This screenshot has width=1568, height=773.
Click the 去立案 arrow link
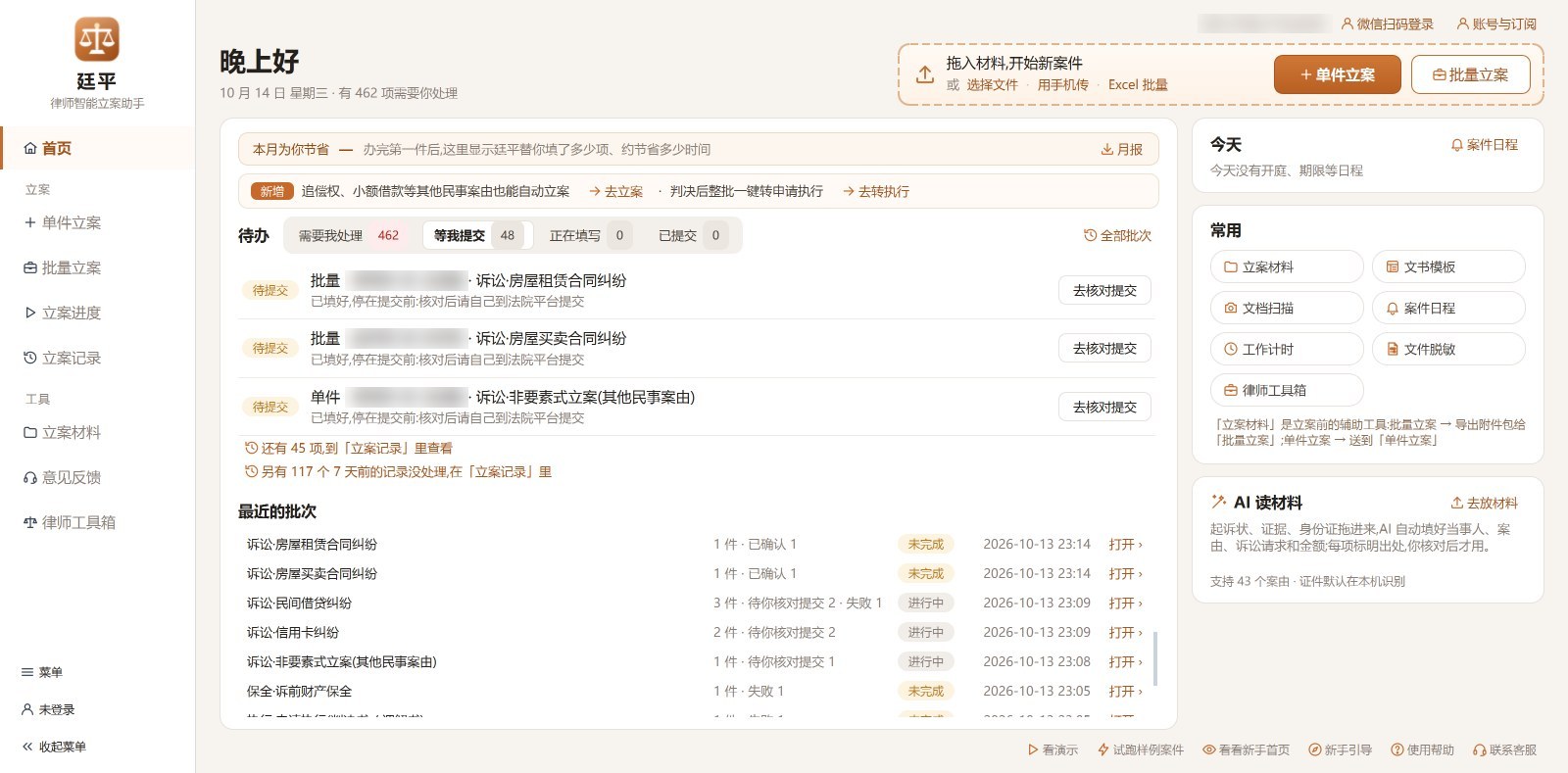coord(615,191)
